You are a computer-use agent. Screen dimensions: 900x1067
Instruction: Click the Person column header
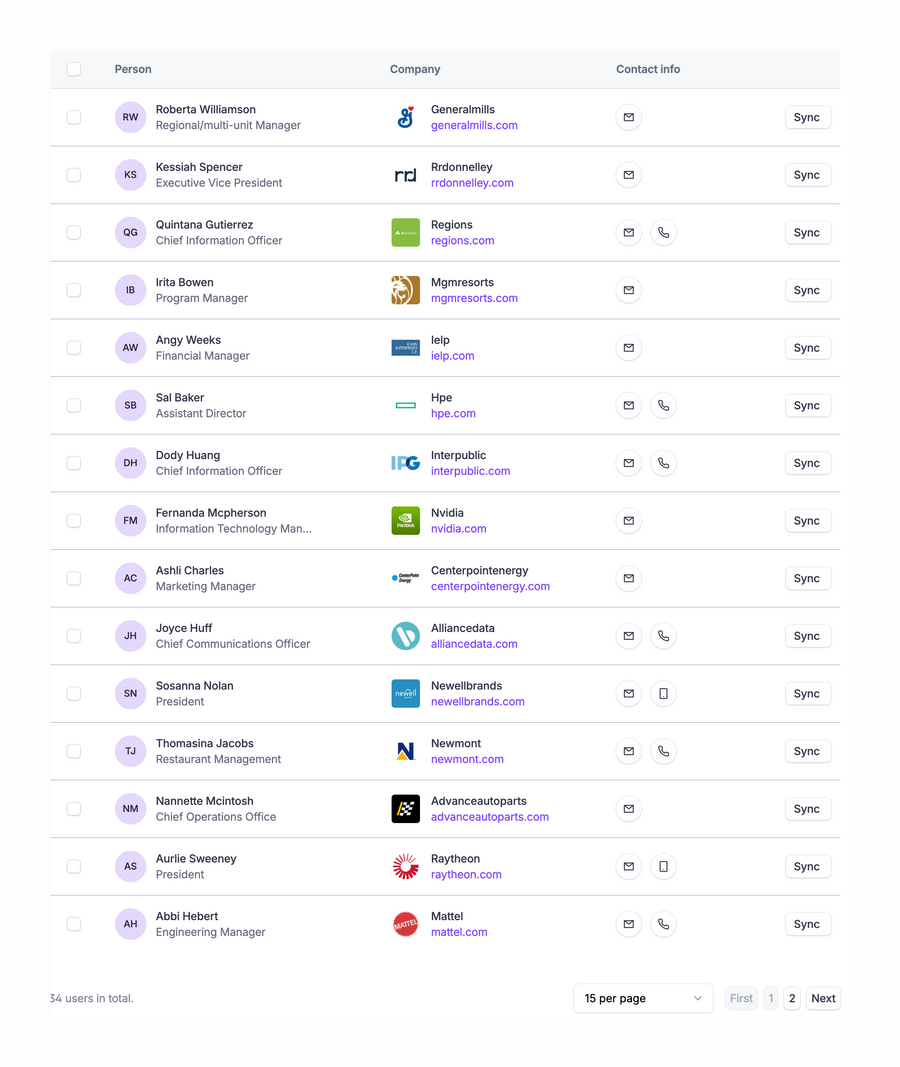coord(133,69)
